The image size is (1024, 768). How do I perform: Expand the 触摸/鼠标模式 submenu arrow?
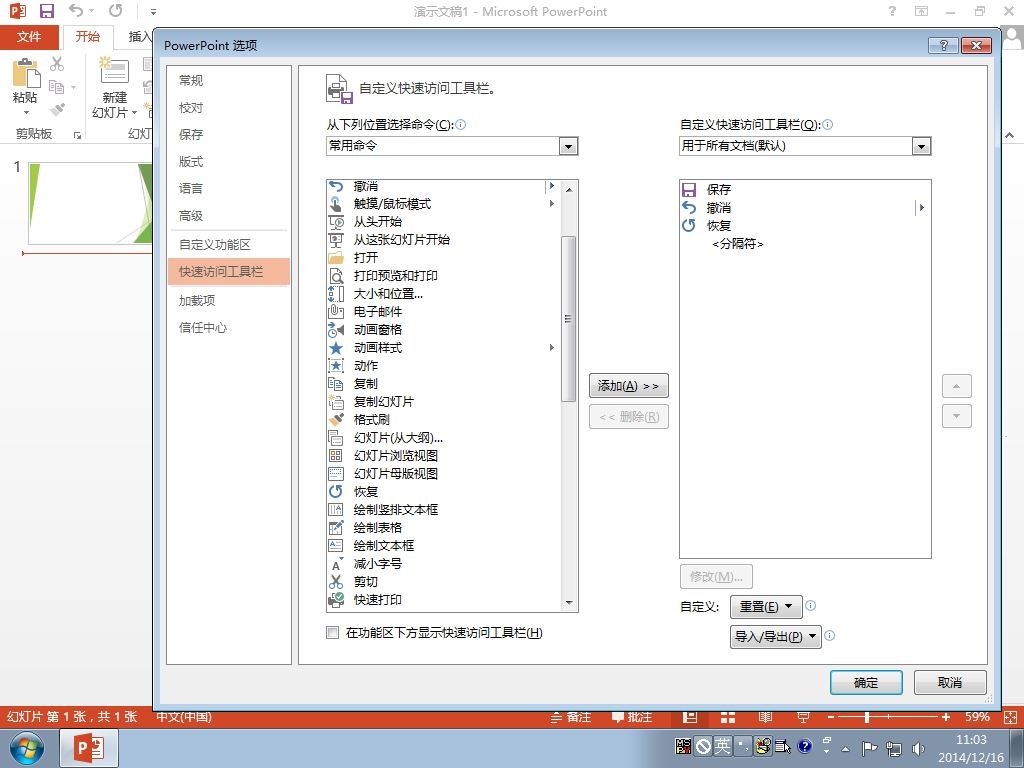tap(552, 204)
